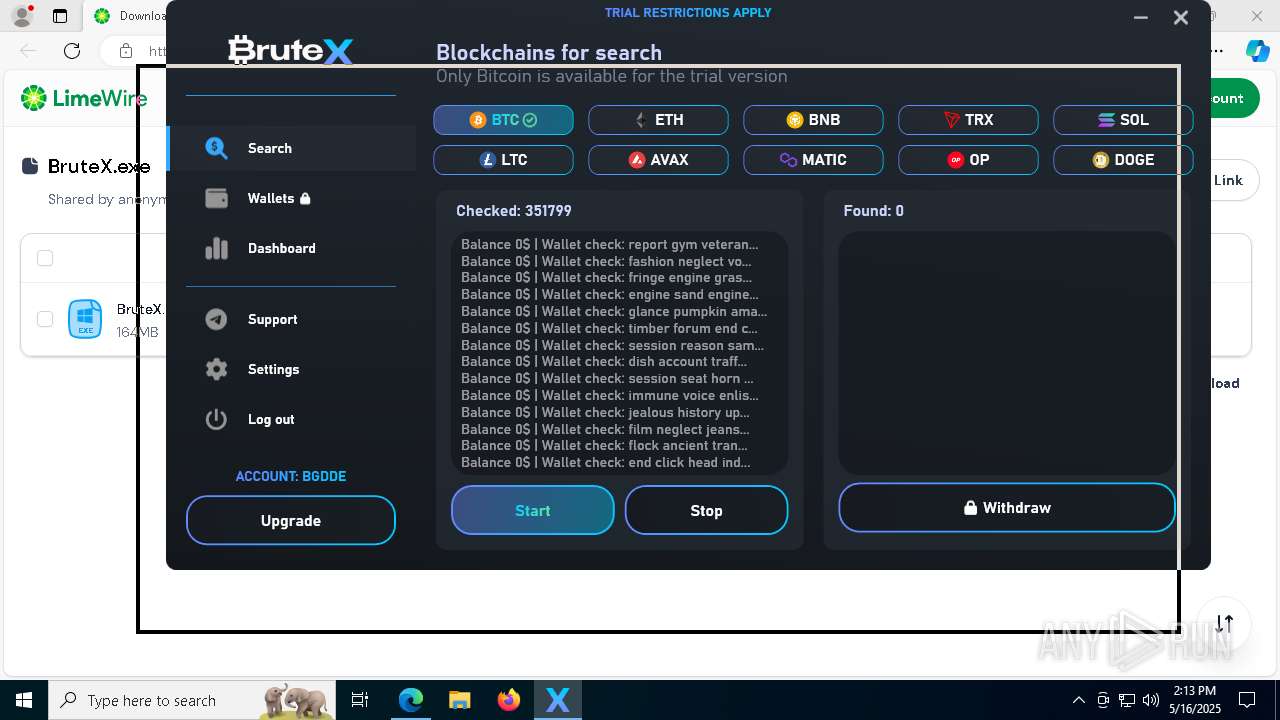Click 'ACCOUNT: BGDDE' text
The image size is (1280, 720).
pos(291,476)
